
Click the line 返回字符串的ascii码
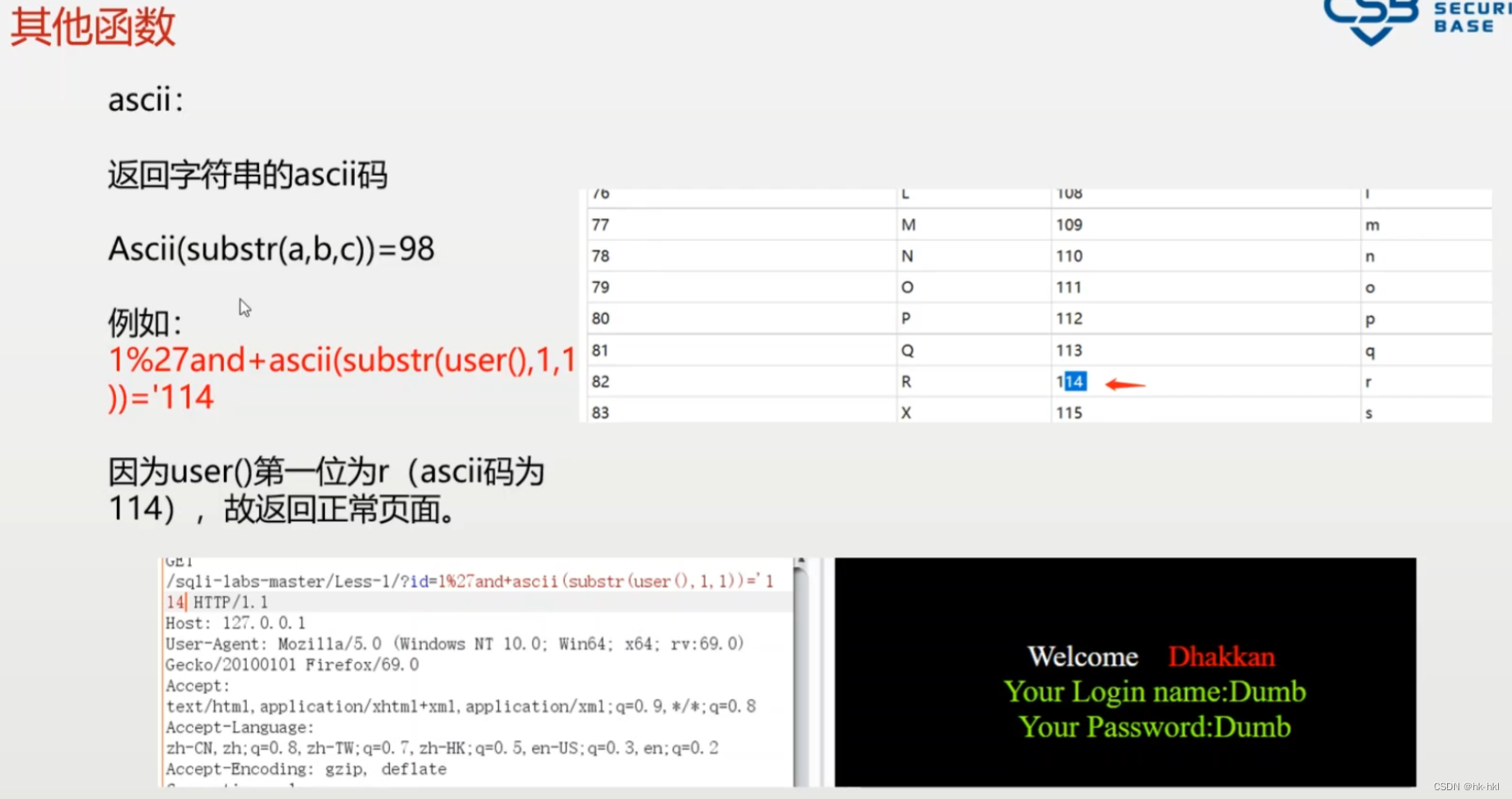click(x=248, y=175)
